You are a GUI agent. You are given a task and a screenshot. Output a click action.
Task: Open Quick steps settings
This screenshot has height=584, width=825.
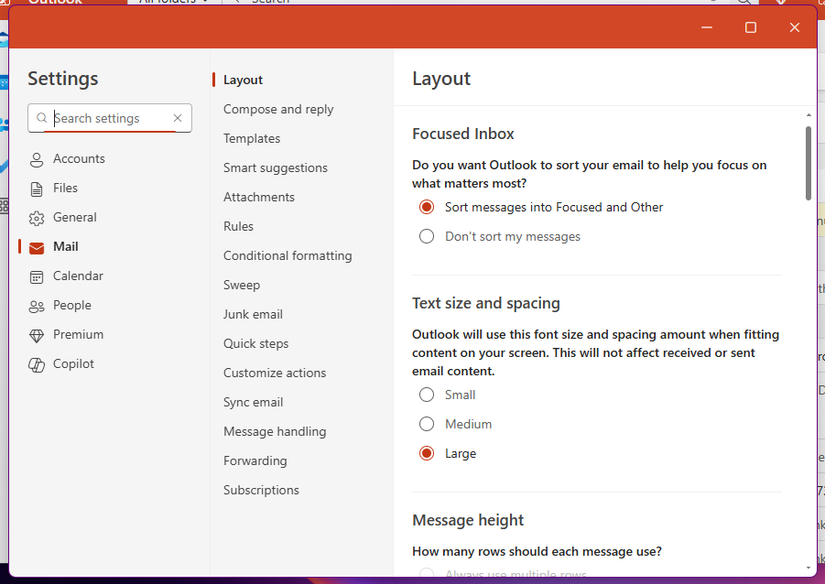[x=256, y=344]
